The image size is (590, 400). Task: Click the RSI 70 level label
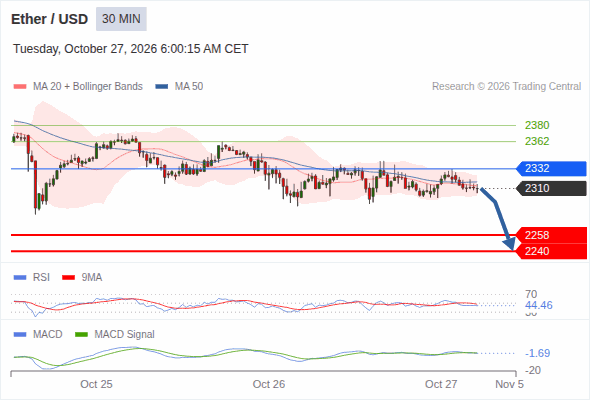(x=531, y=294)
